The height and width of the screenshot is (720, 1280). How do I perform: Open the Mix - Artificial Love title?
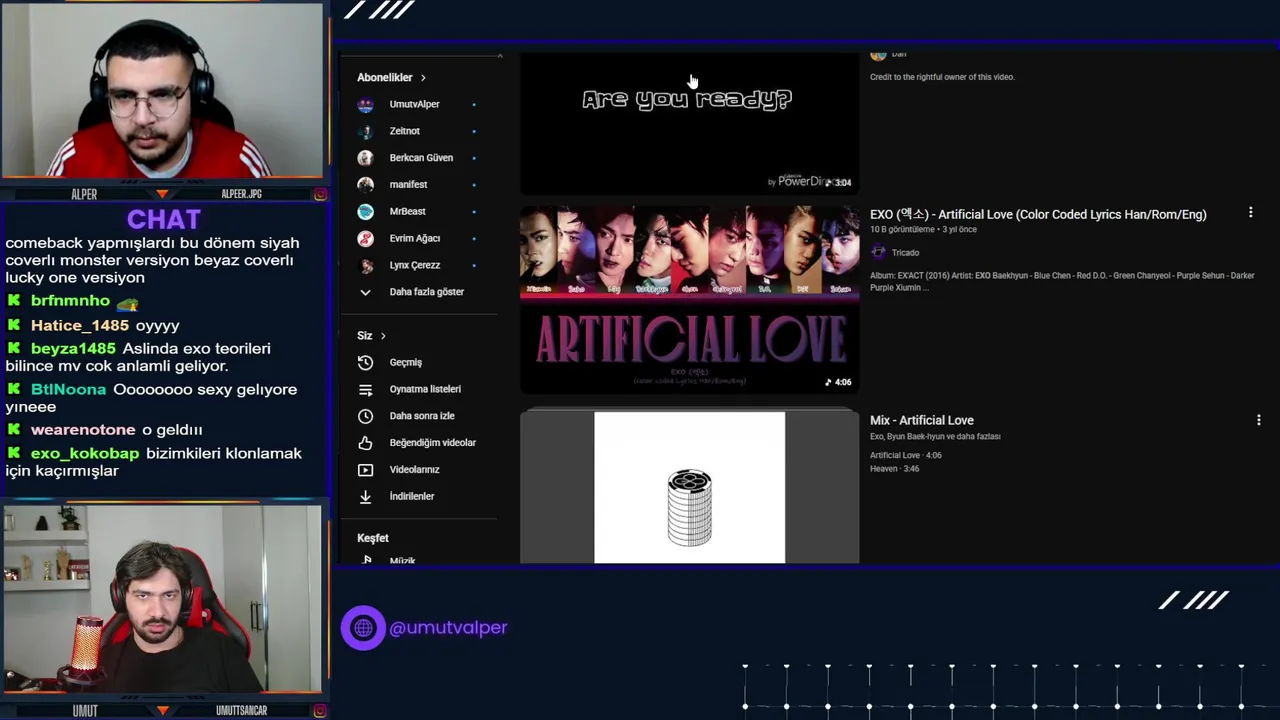tap(921, 420)
